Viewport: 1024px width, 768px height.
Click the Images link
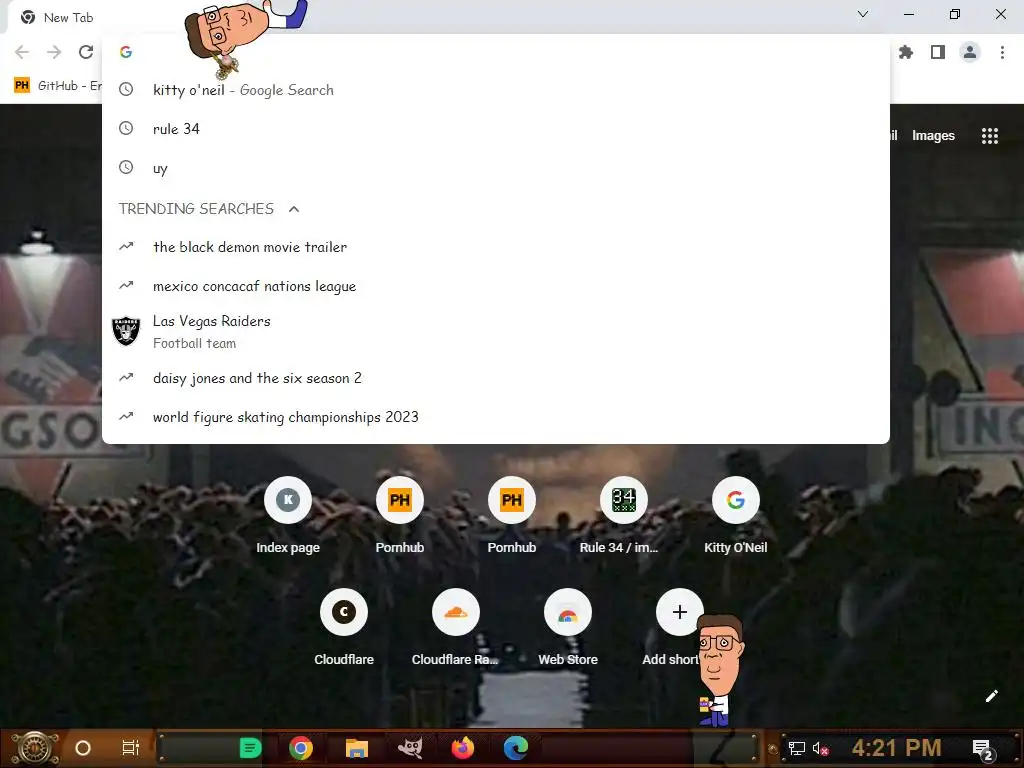tap(933, 136)
